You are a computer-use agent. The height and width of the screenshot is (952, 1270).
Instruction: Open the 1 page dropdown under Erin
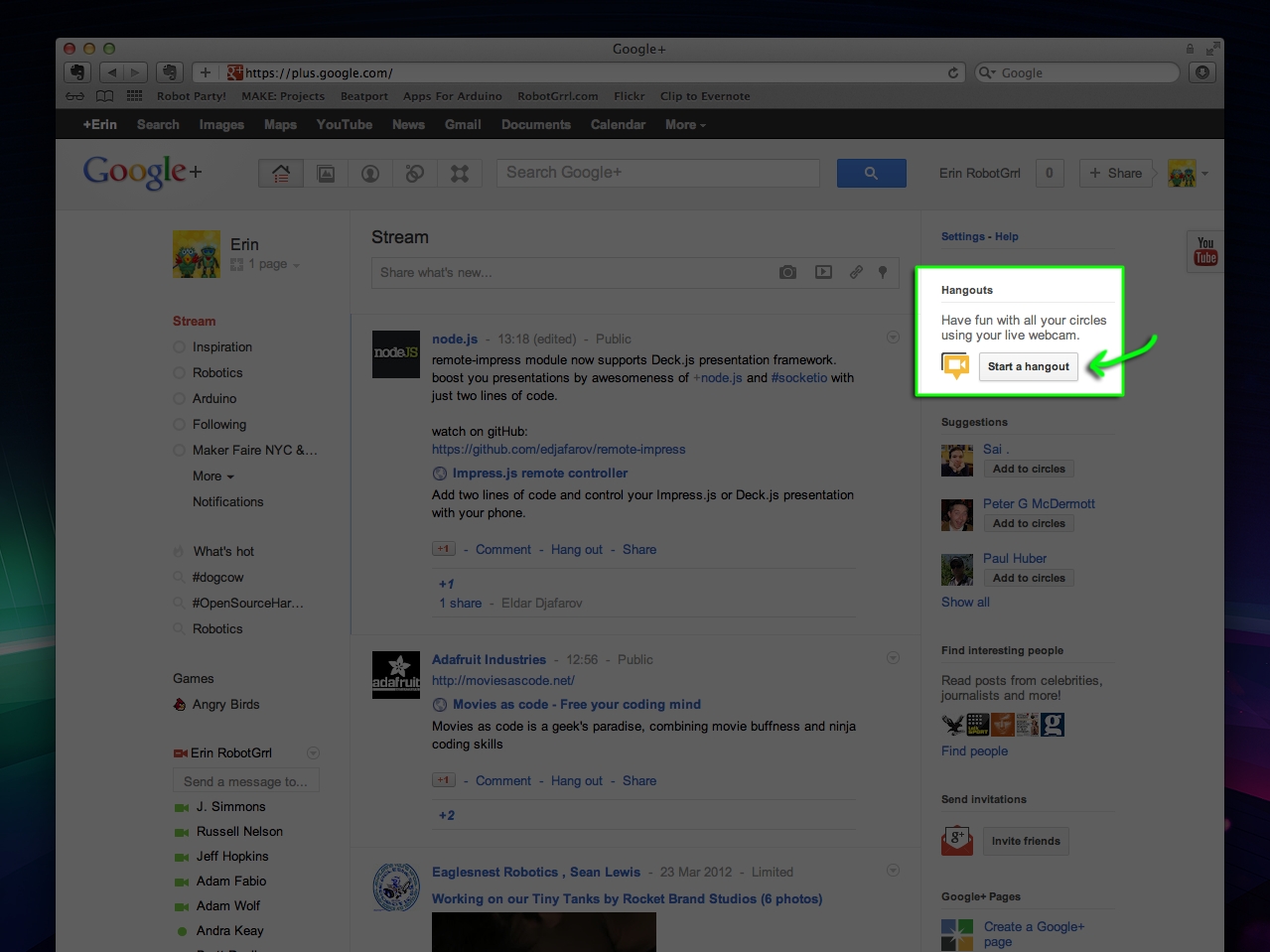(265, 264)
